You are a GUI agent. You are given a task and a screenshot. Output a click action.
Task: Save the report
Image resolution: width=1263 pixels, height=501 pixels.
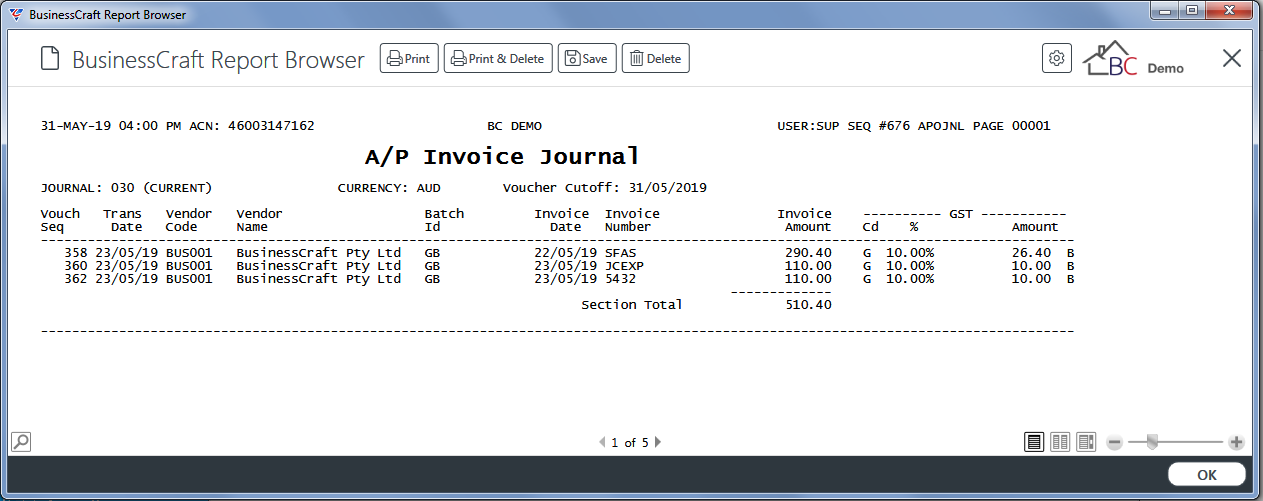pos(587,58)
